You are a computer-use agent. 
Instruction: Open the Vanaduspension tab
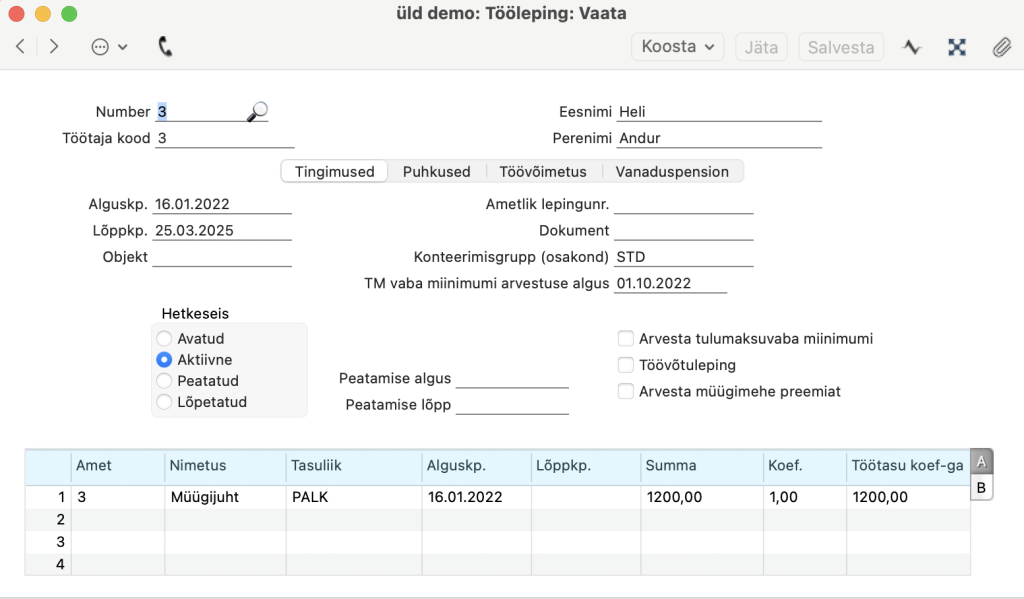click(x=672, y=172)
